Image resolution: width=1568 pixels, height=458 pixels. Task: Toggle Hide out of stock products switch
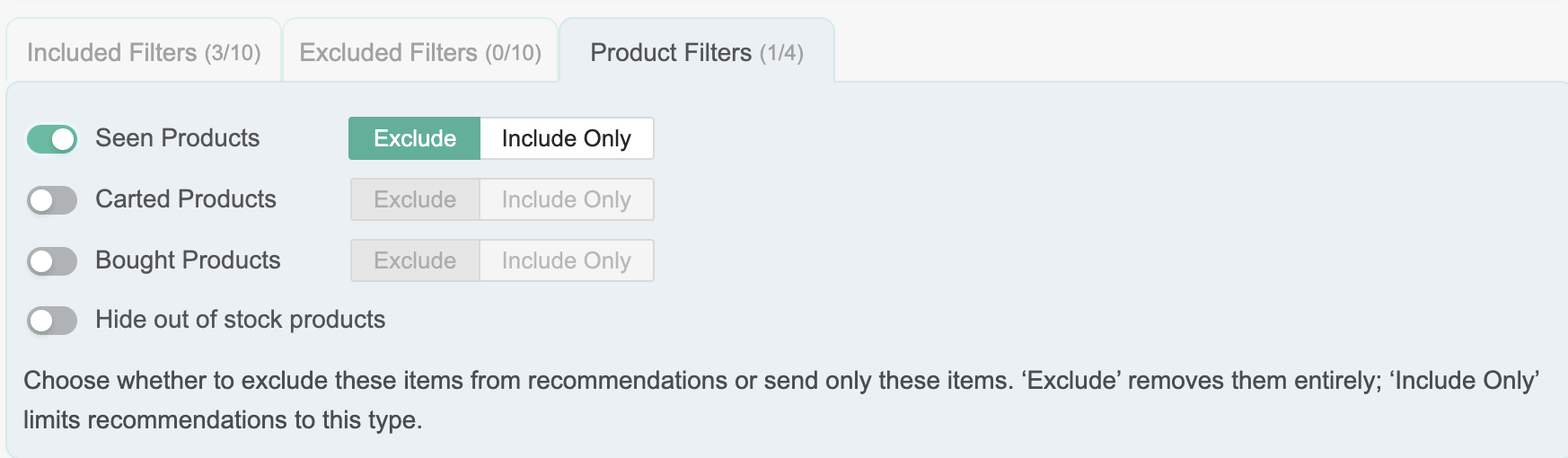pos(52,321)
